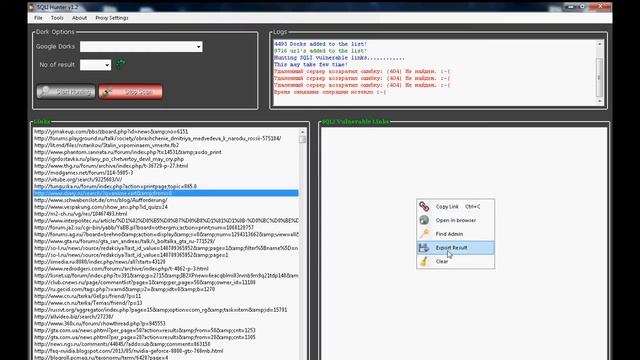Image resolution: width=640 pixels, height=360 pixels.
Task: Select the gta.com.ua link with per_page=20
Action: (166, 337)
